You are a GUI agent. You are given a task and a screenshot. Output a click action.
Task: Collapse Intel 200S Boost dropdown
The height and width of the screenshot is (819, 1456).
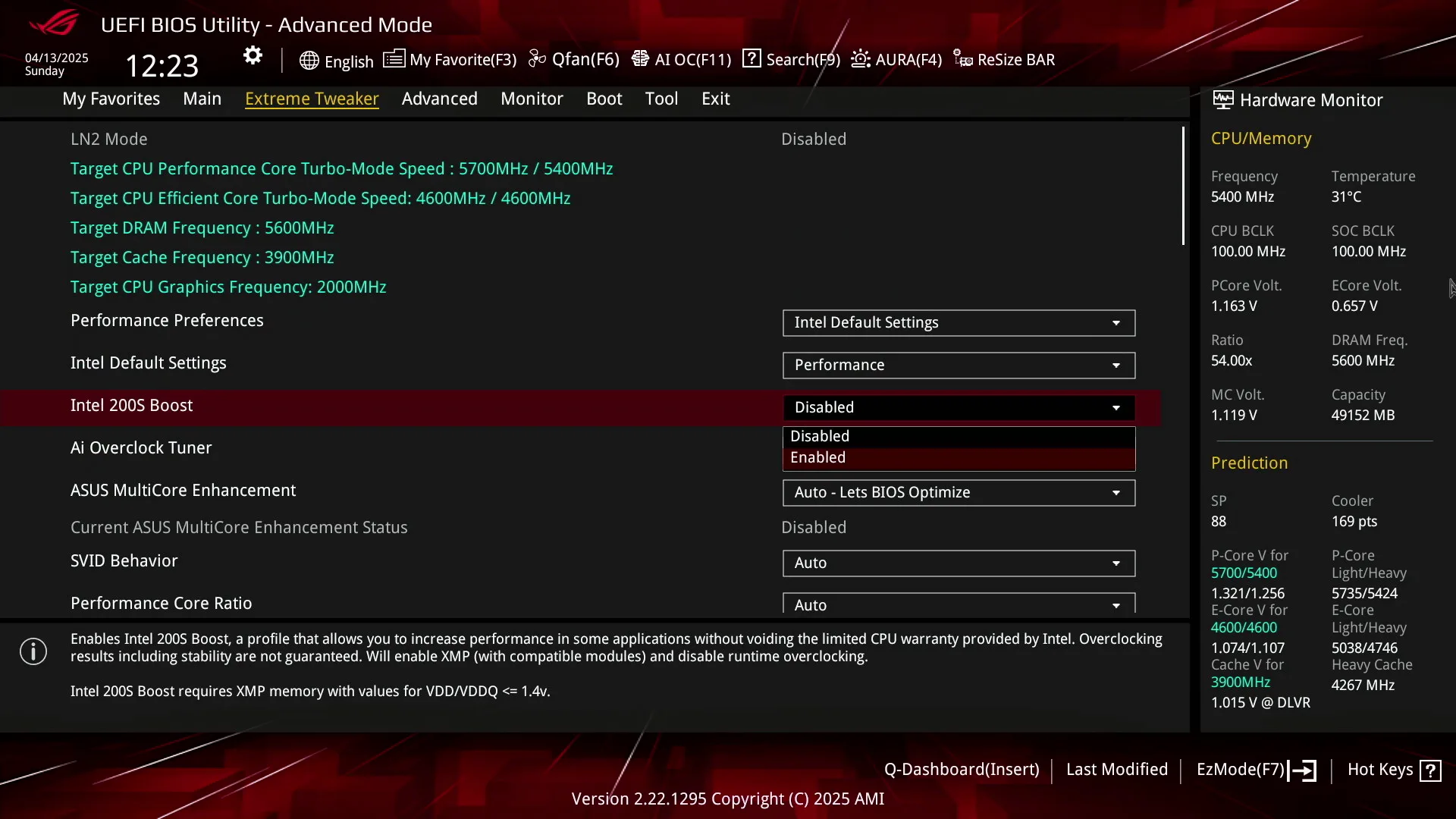coord(959,407)
